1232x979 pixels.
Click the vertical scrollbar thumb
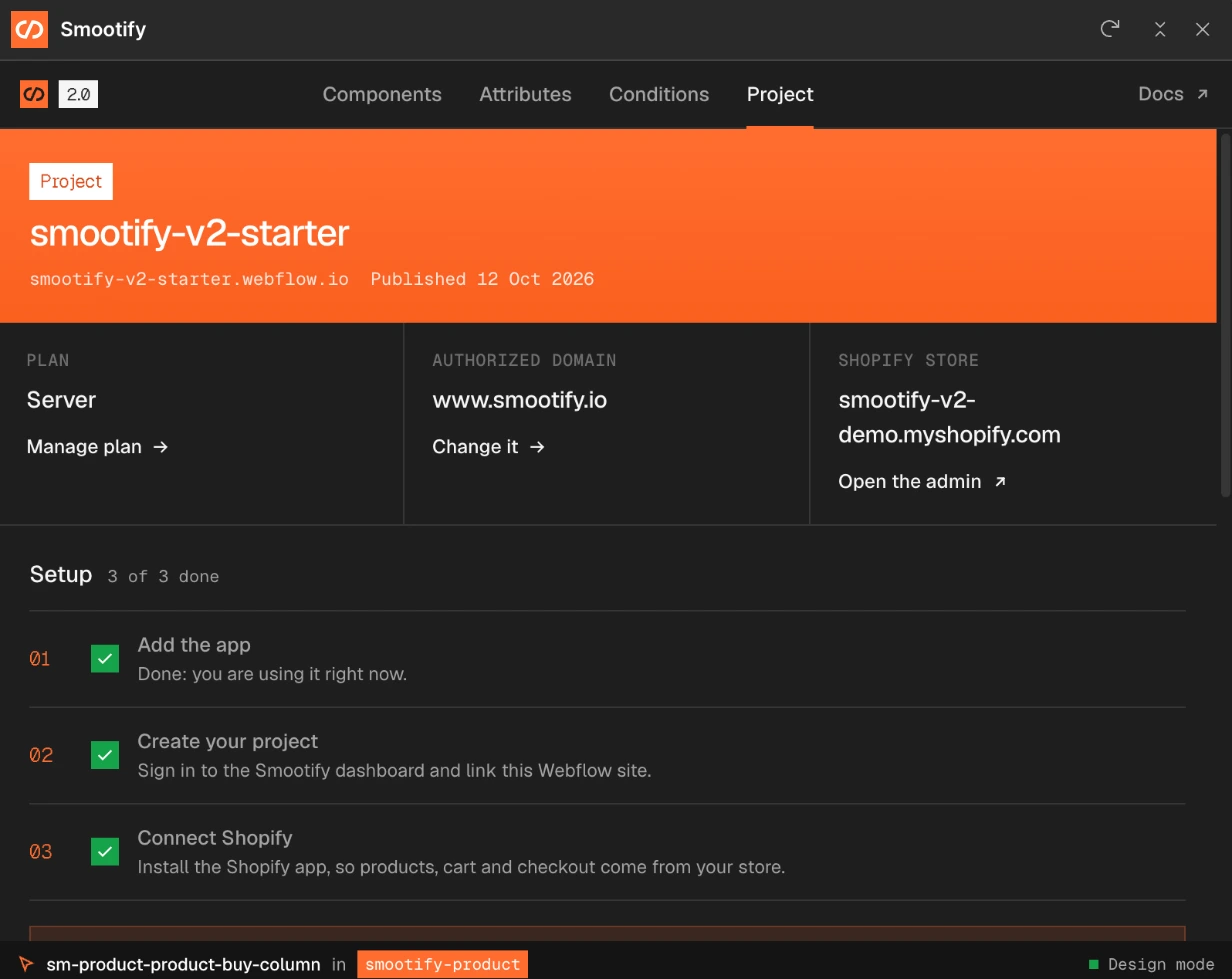(1225, 314)
